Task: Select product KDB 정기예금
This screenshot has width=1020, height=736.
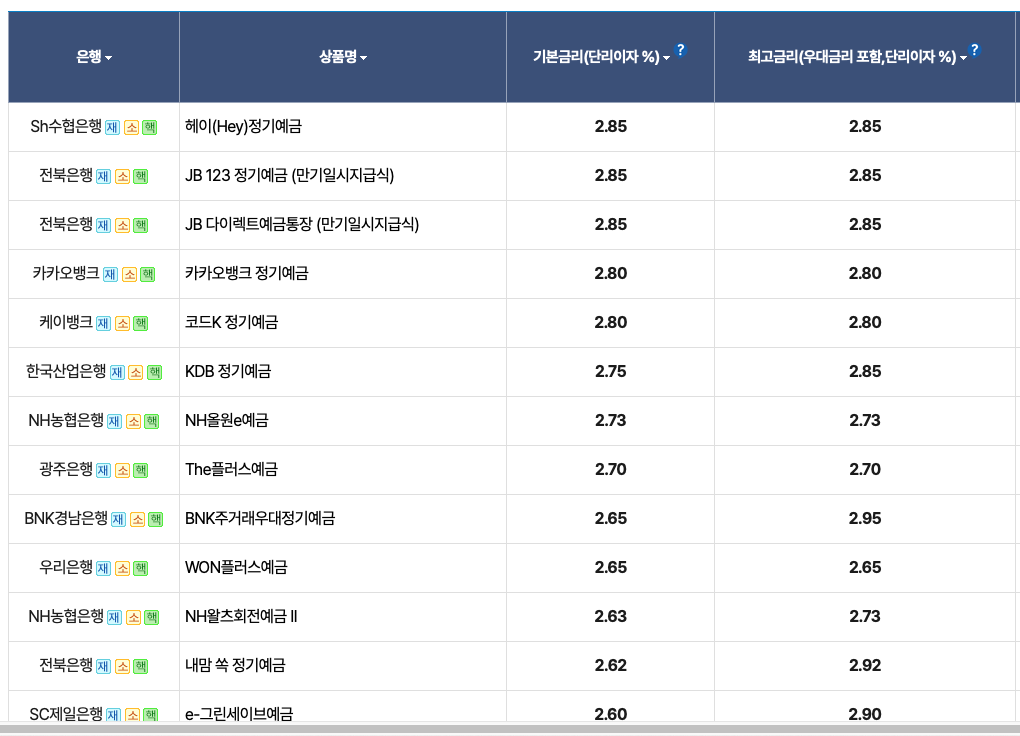Action: point(228,371)
